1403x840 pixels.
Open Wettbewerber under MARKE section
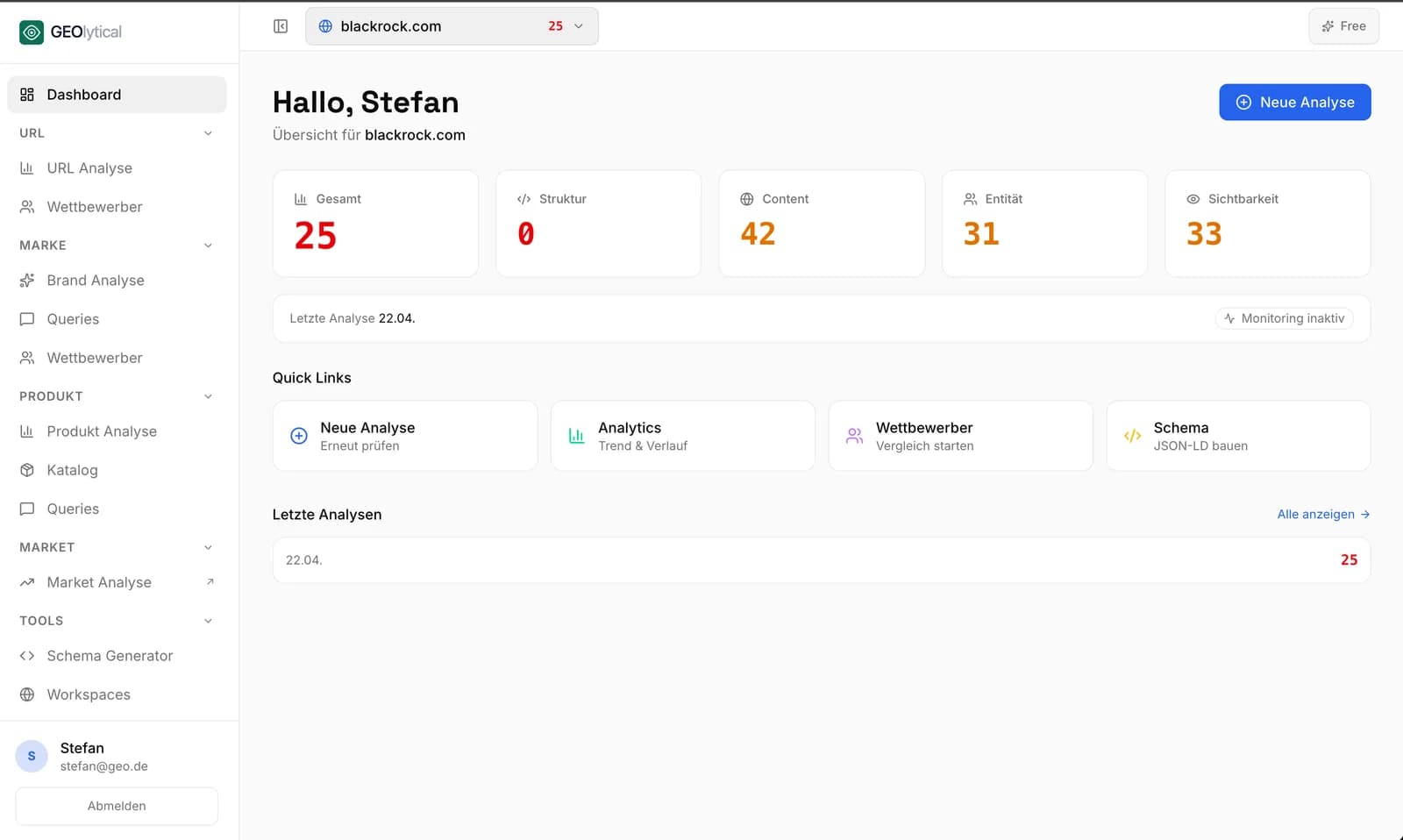(x=117, y=358)
